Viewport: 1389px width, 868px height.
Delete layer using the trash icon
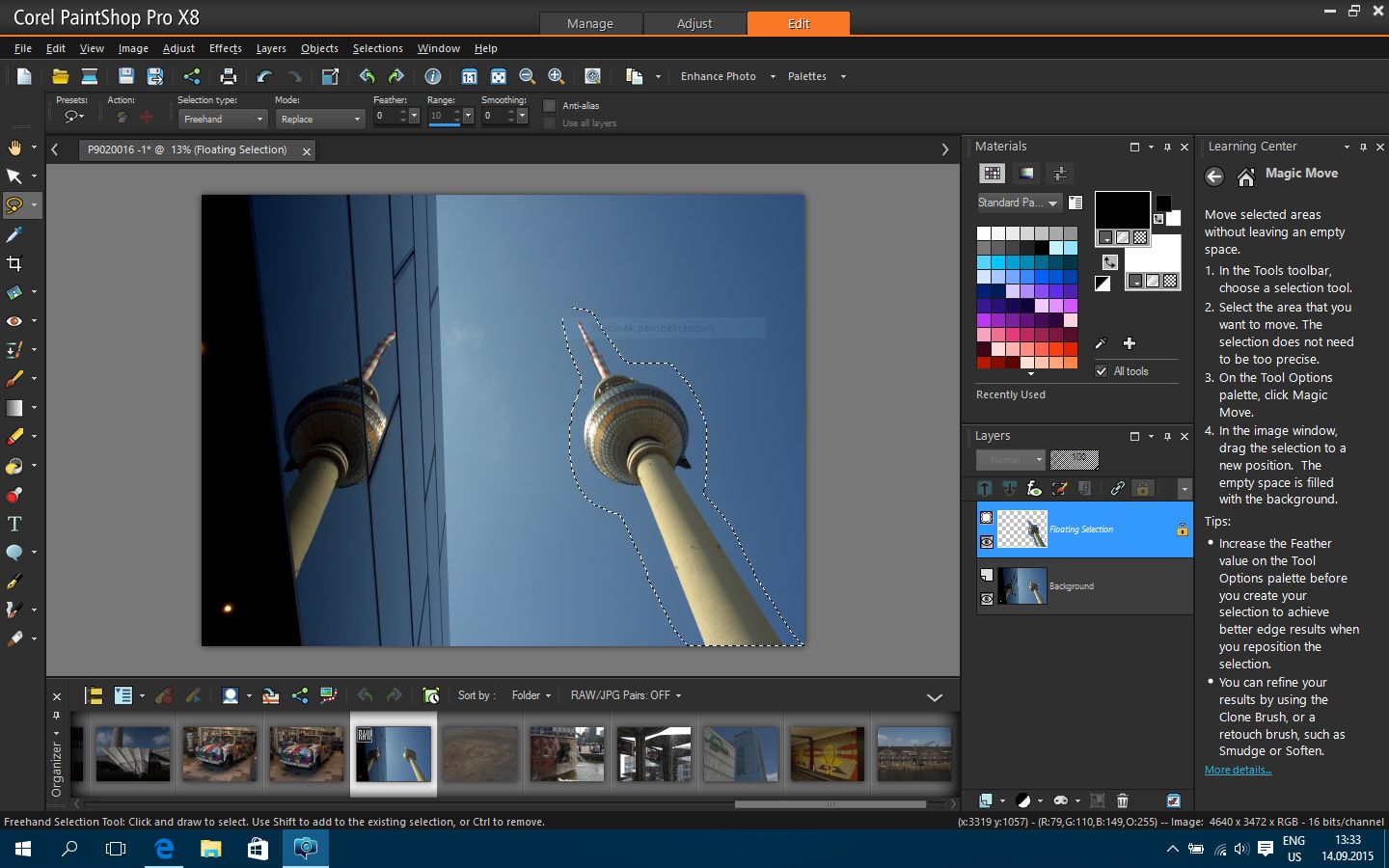pos(1123,800)
